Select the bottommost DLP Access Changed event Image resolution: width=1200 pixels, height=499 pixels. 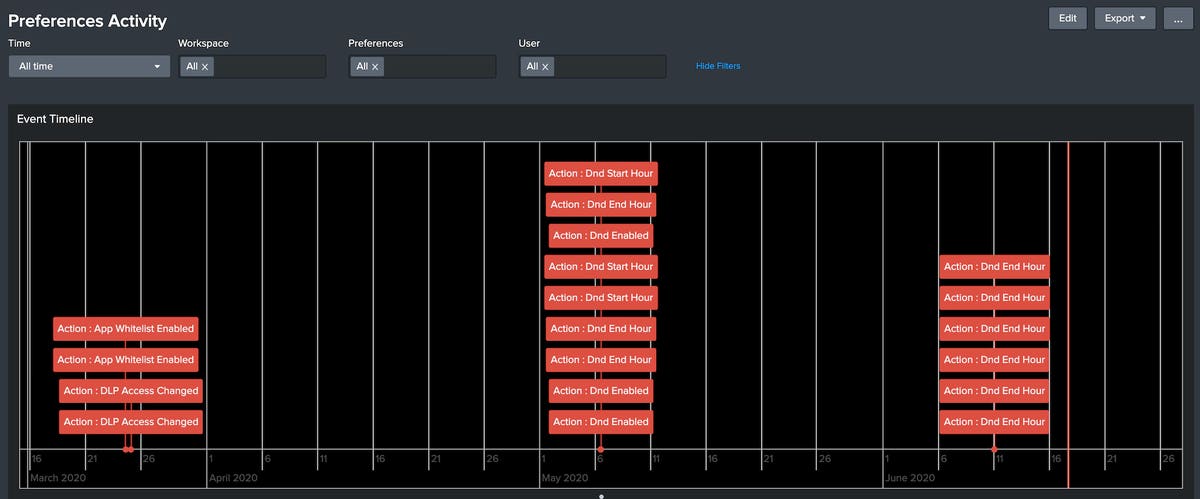tap(131, 421)
